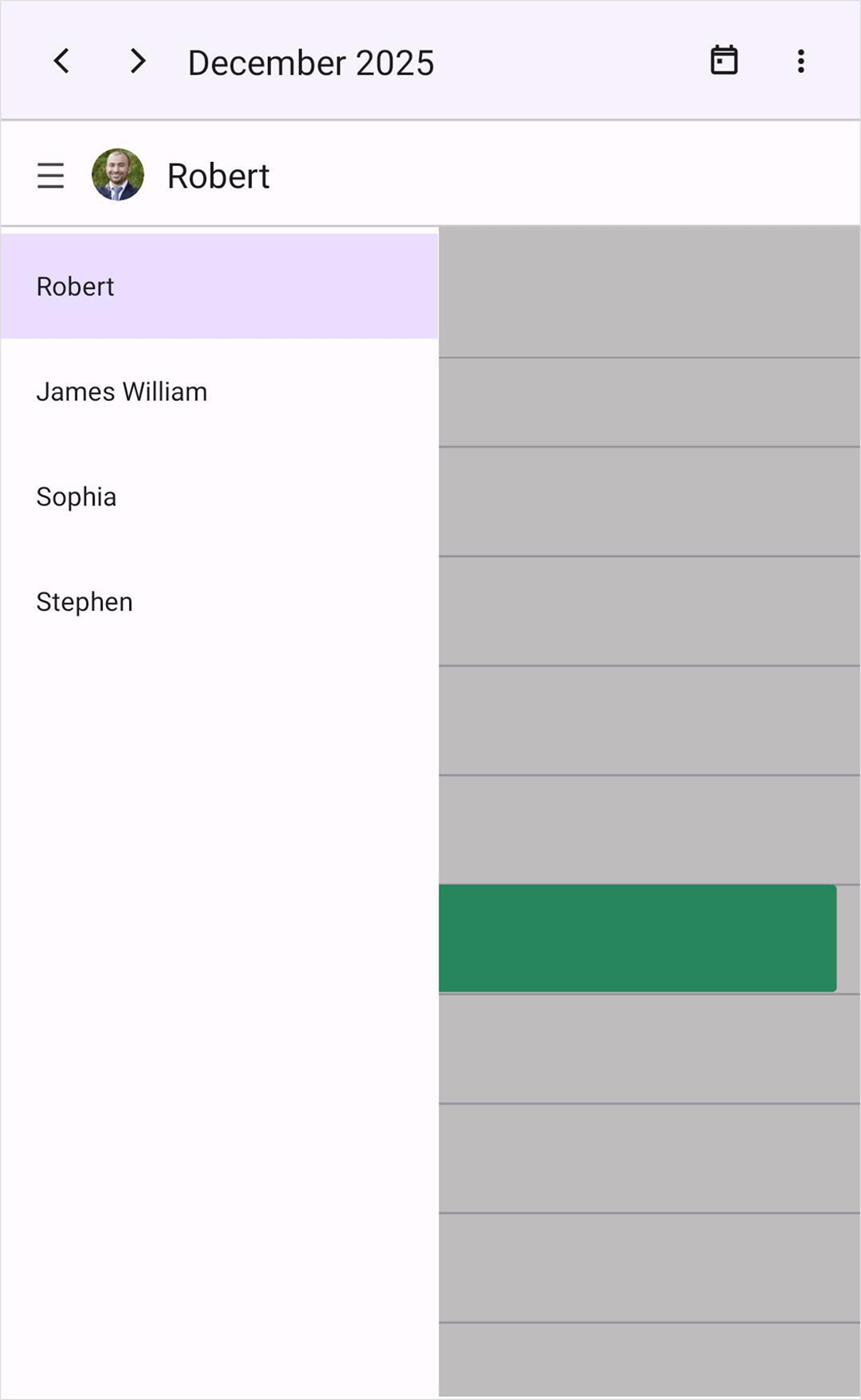Click Robert's profile avatar photo
The width and height of the screenshot is (861, 1400).
coord(118,175)
